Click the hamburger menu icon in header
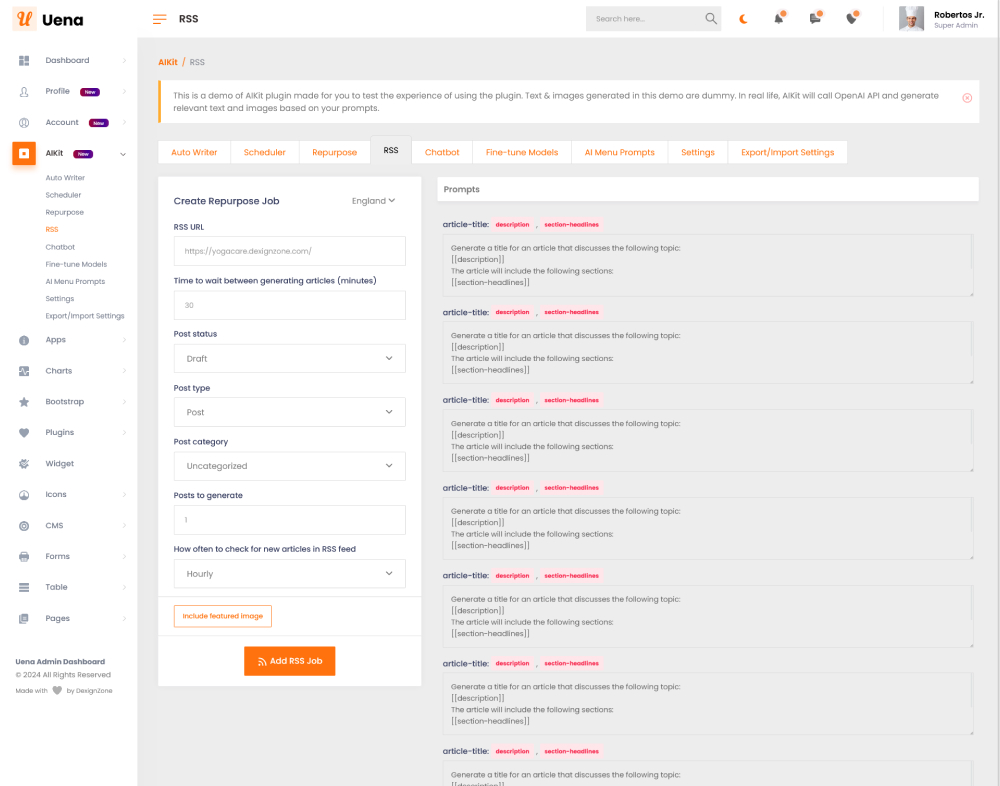This screenshot has height=786, width=1000. pyautogui.click(x=159, y=19)
